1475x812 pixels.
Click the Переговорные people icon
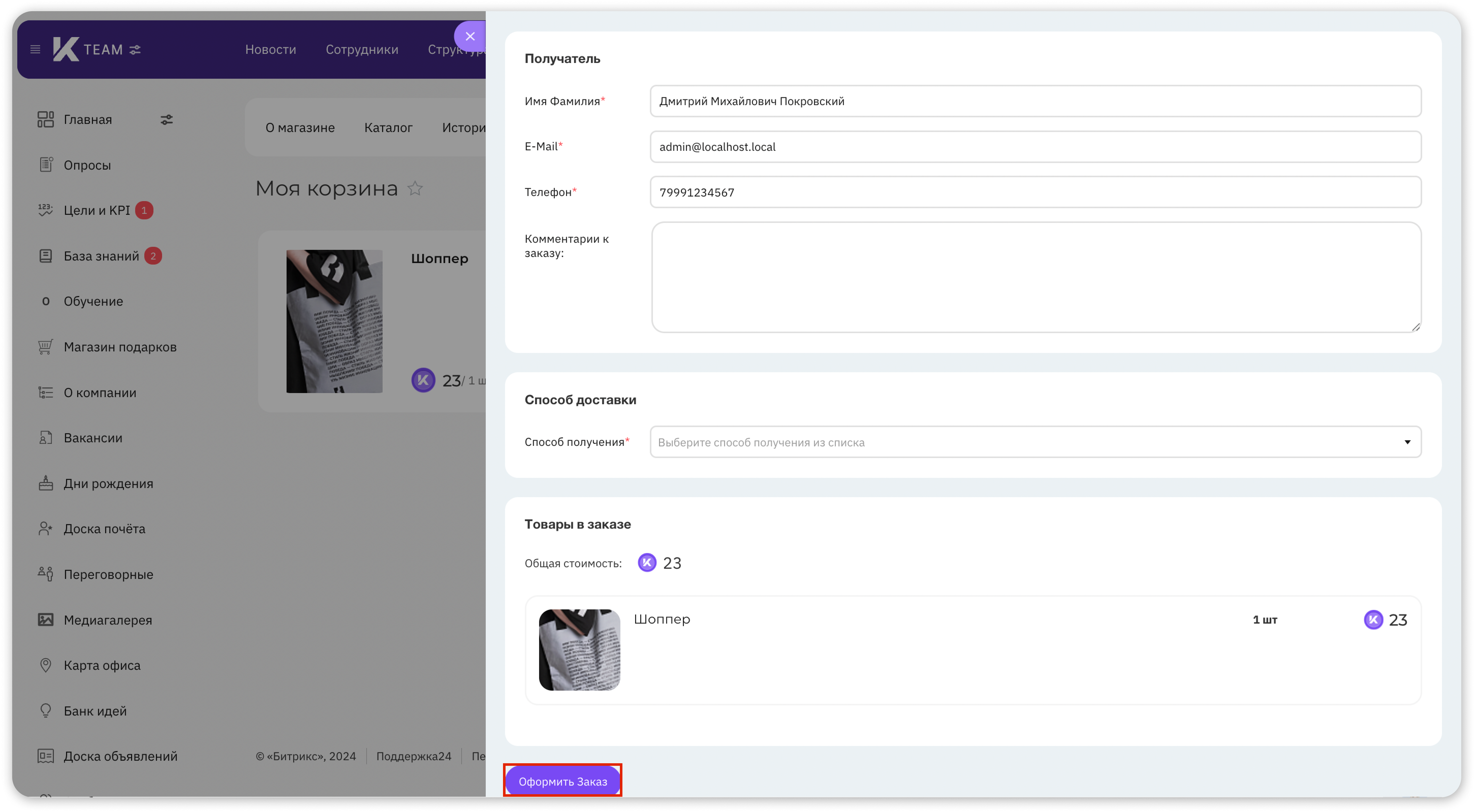tap(45, 574)
